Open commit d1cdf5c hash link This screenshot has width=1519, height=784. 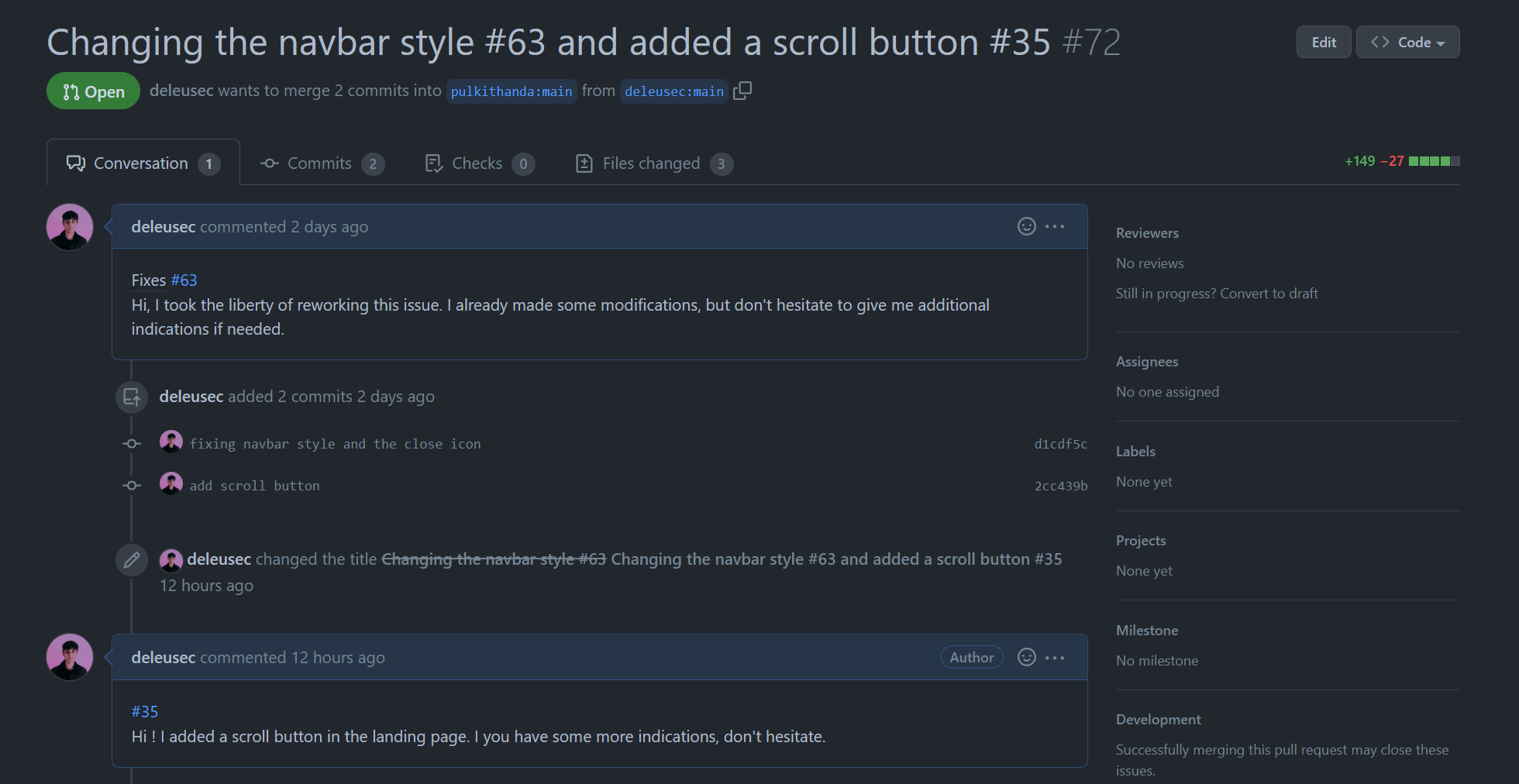[x=1060, y=444]
